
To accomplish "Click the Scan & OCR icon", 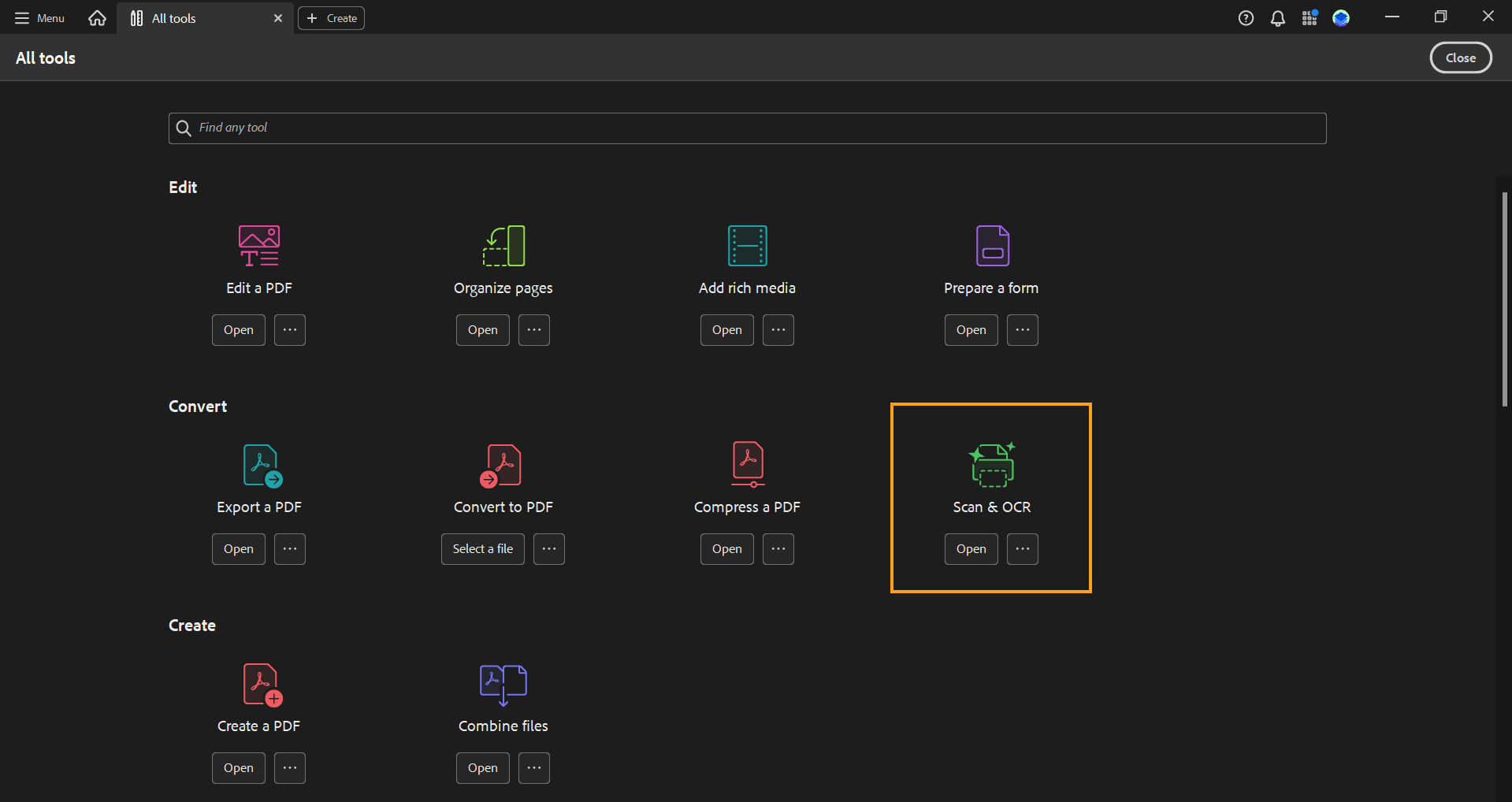I will tap(992, 465).
